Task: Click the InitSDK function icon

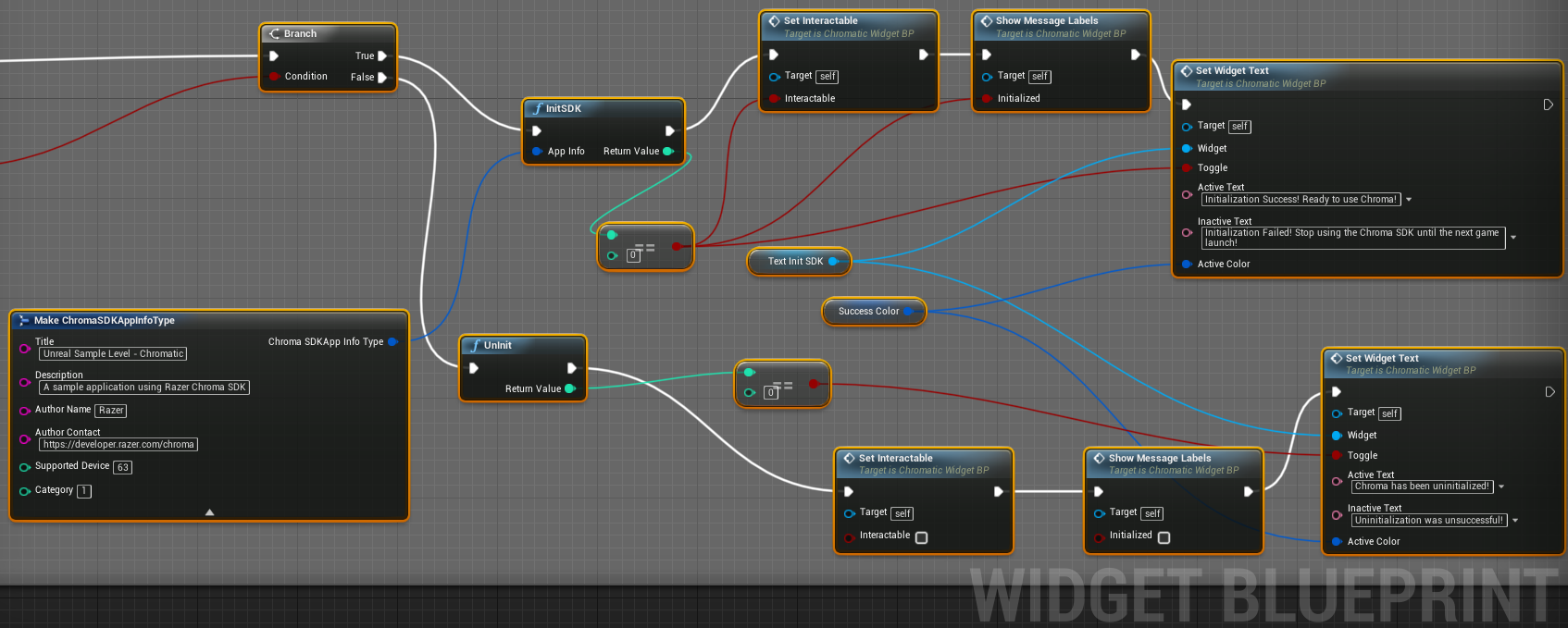Action: [537, 108]
